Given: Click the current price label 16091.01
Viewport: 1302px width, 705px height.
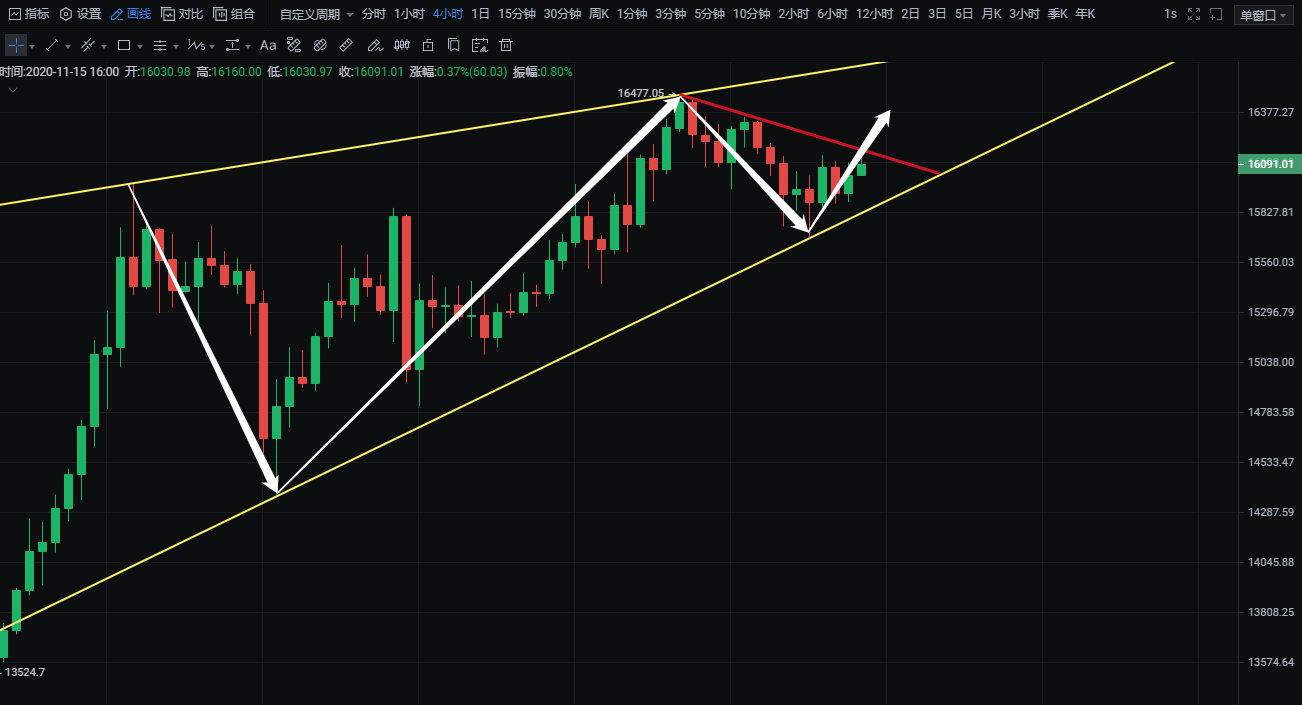Looking at the screenshot, I should tap(1268, 164).
